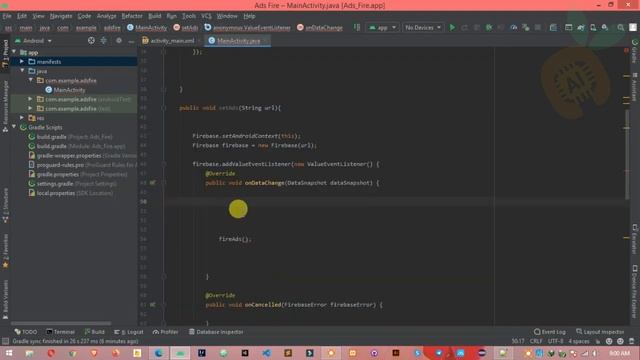Select proguard-rules.pro in the tree
The image size is (640, 360).
click(x=82, y=165)
